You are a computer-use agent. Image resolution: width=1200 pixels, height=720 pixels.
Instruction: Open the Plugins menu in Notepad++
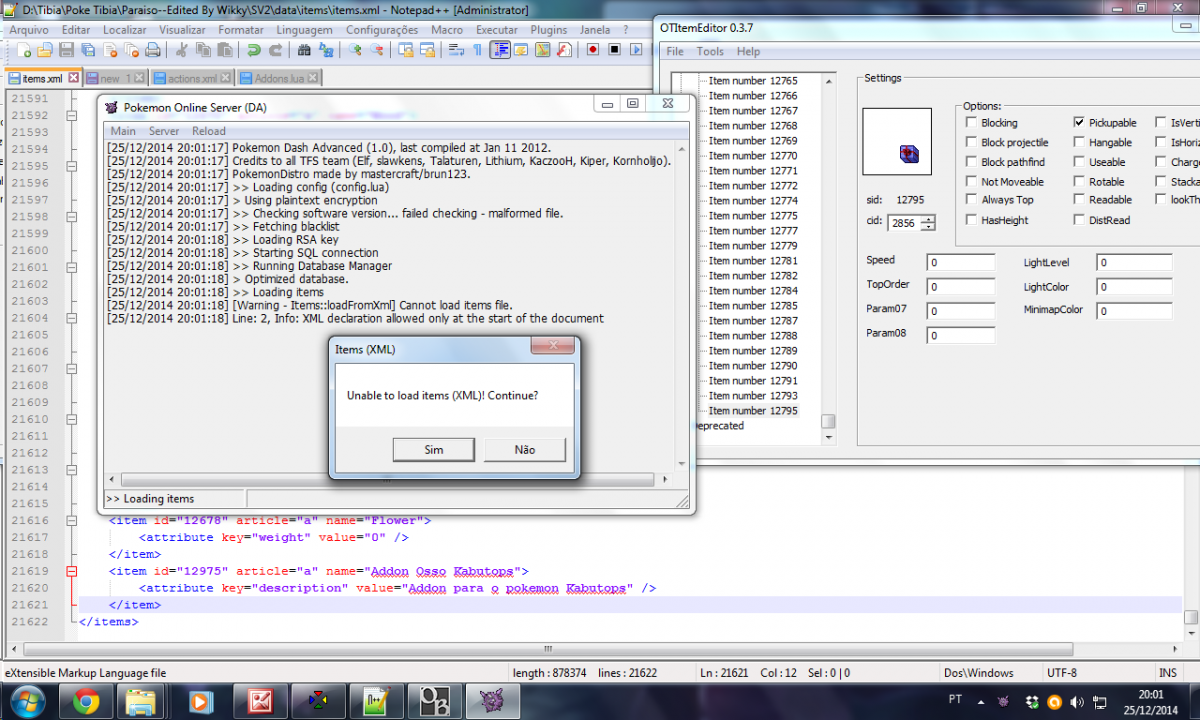tap(549, 30)
